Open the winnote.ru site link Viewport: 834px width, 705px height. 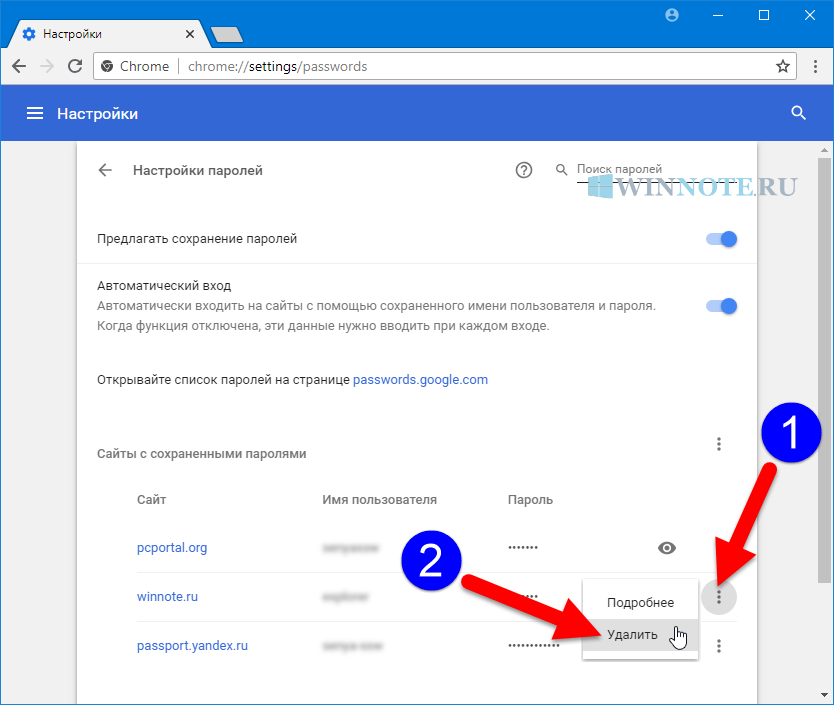(167, 596)
